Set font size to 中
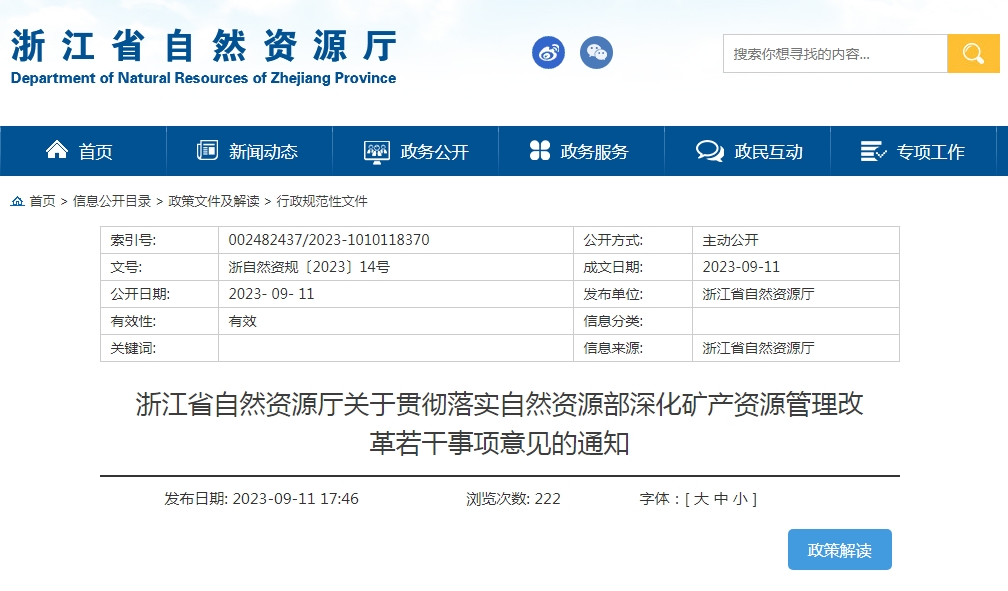The width and height of the screenshot is (1008, 591). [x=721, y=499]
